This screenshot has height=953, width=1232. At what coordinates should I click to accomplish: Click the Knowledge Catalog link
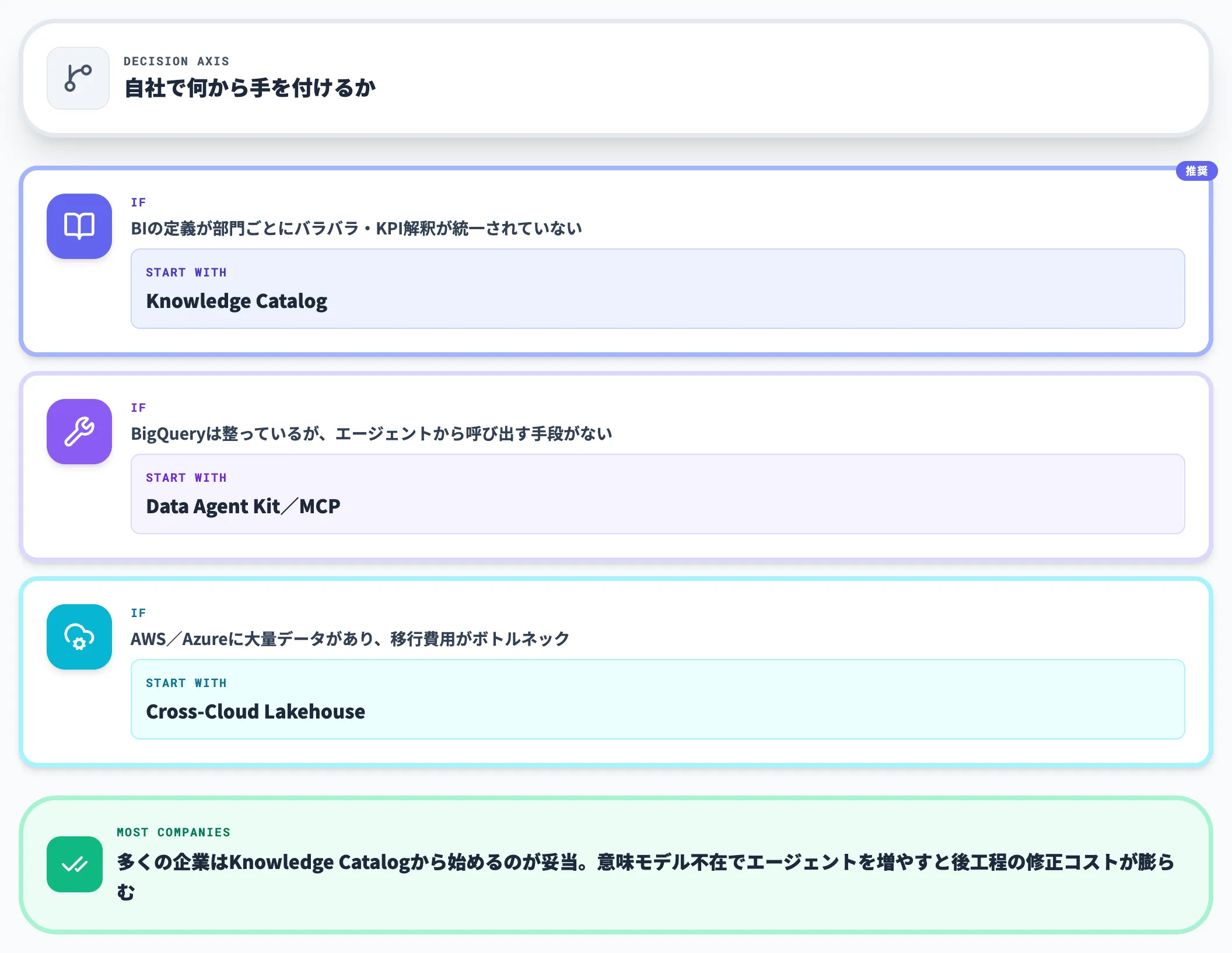(237, 301)
